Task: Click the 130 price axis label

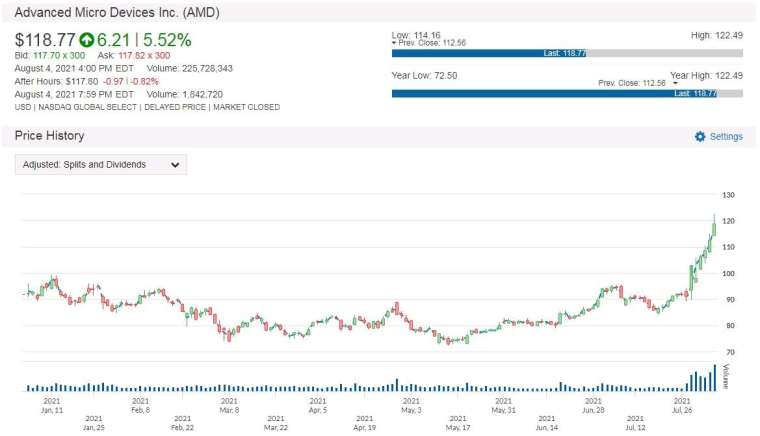Action: pyautogui.click(x=728, y=195)
